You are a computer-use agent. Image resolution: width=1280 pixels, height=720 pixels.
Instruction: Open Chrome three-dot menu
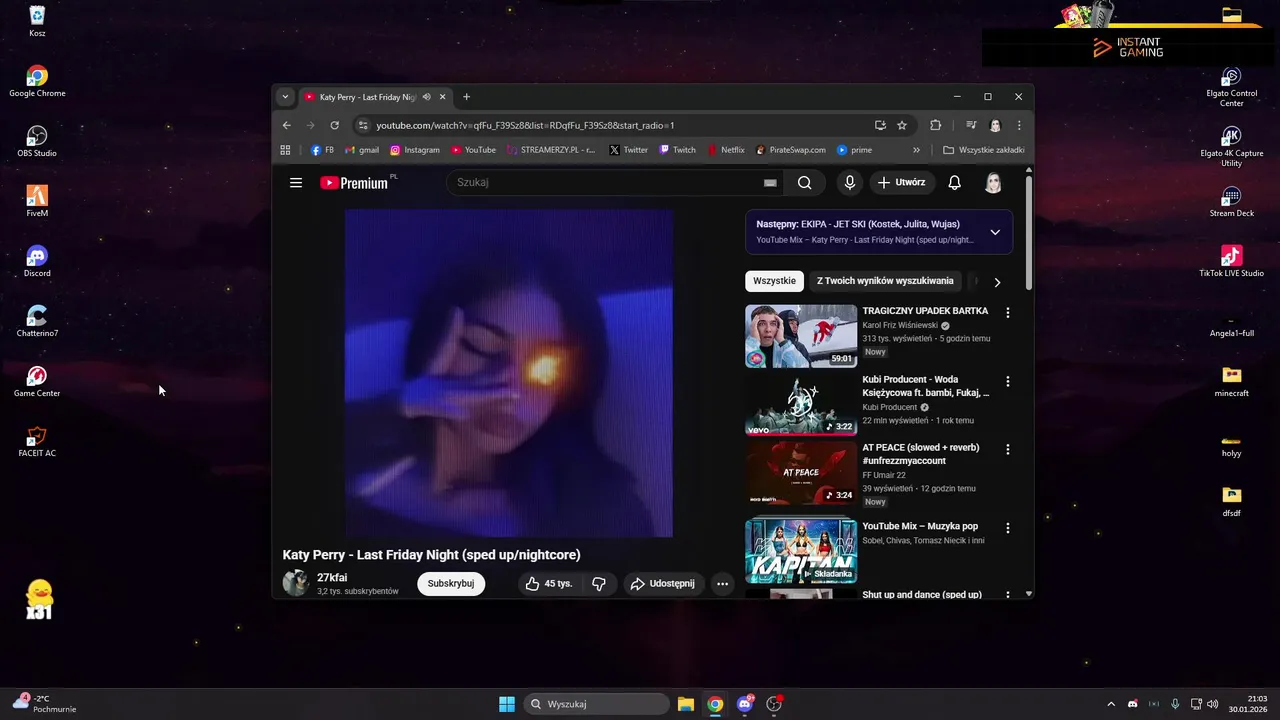(1019, 125)
